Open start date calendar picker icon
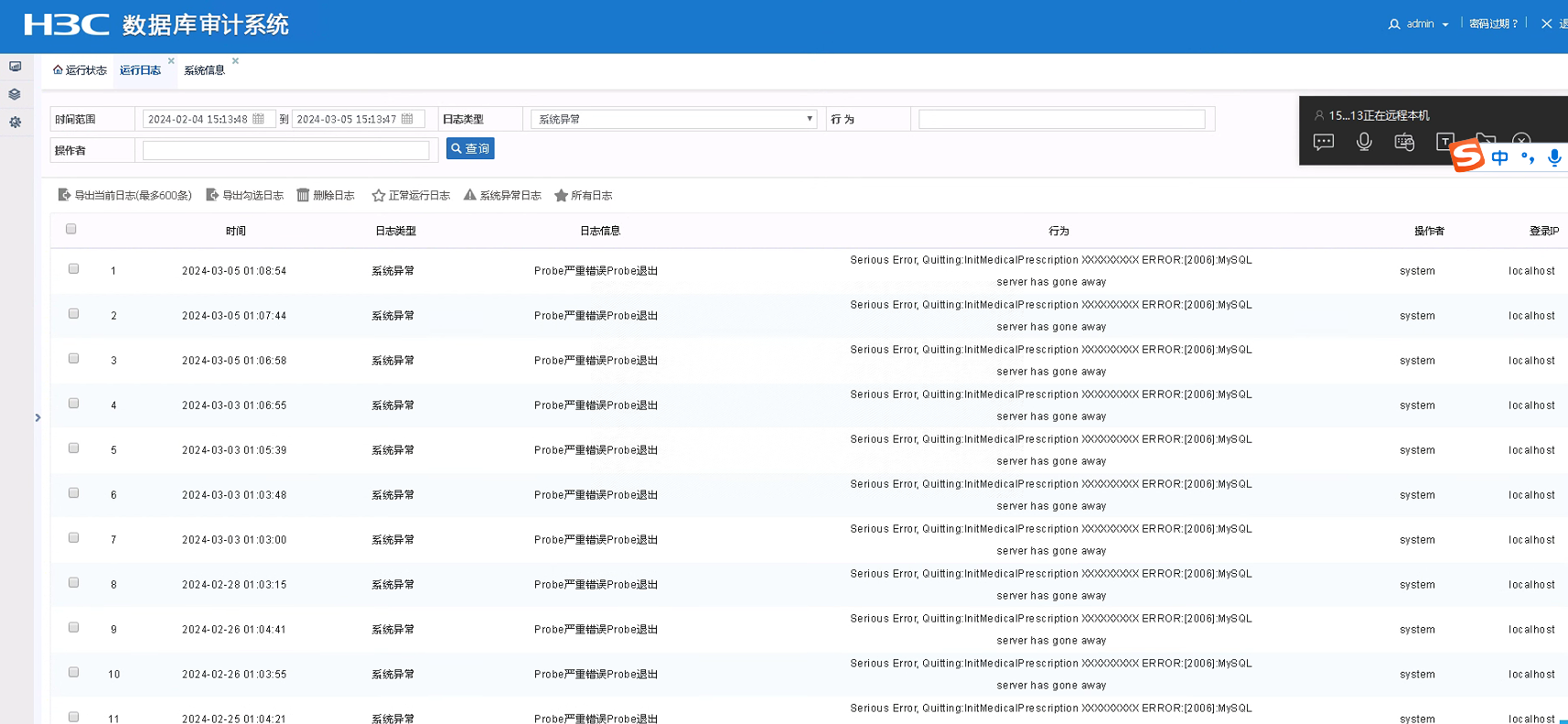This screenshot has height=724, width=1568. 259,119
